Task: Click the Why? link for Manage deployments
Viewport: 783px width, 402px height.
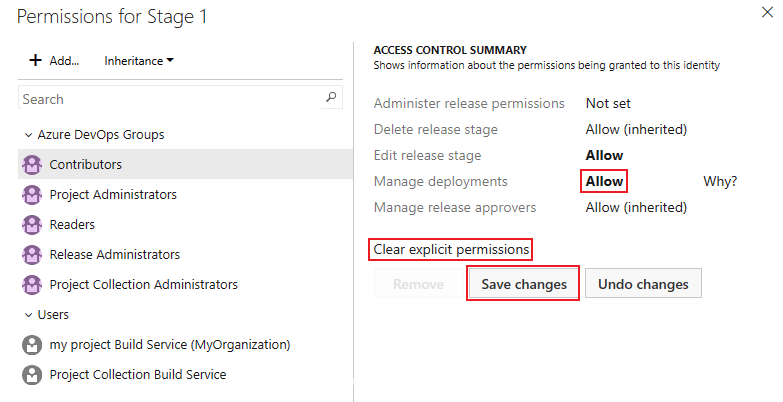Action: point(720,181)
